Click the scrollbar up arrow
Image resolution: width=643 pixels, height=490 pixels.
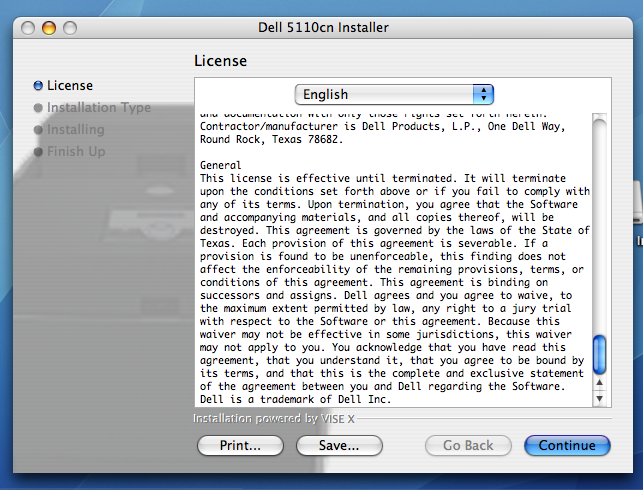tap(600, 383)
